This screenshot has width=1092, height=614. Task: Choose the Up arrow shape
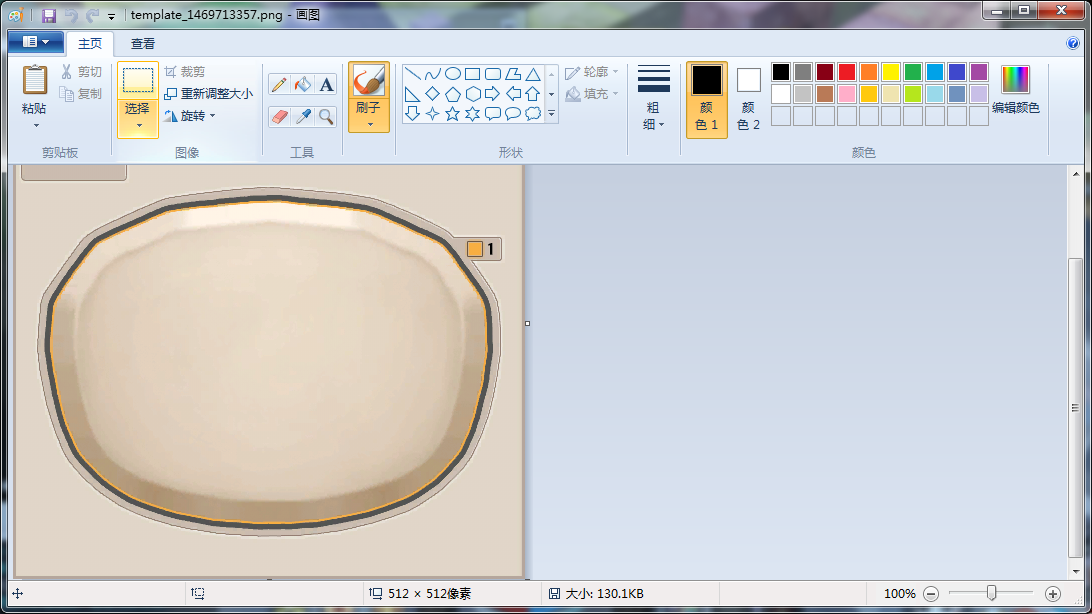pos(533,93)
